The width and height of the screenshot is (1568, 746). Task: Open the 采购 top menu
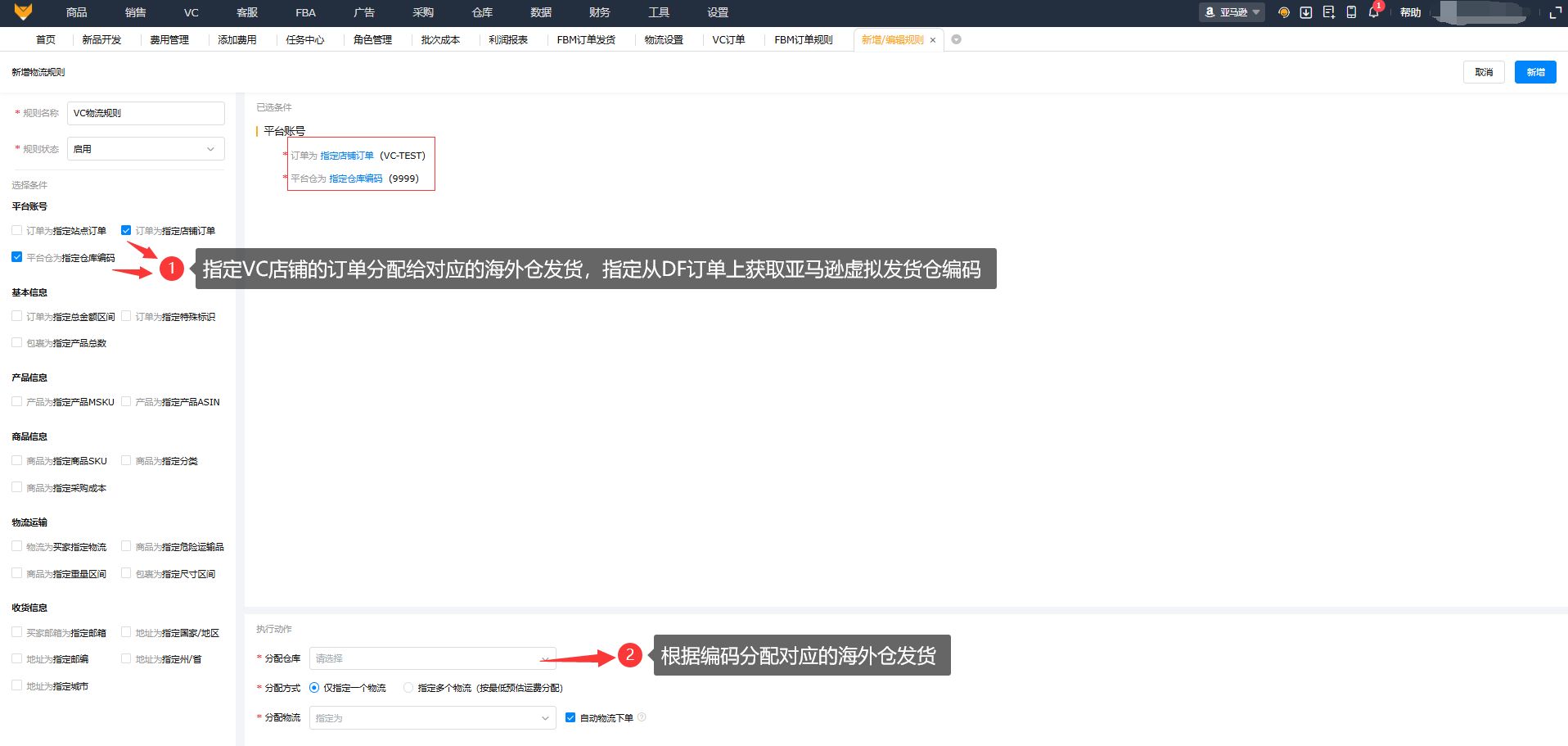pyautogui.click(x=423, y=12)
